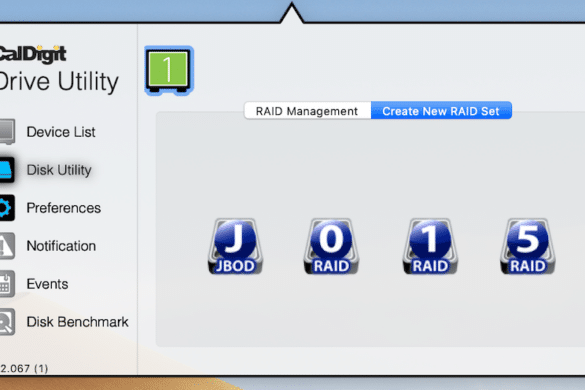Choose the RAID 5 drive icon

coord(528,246)
